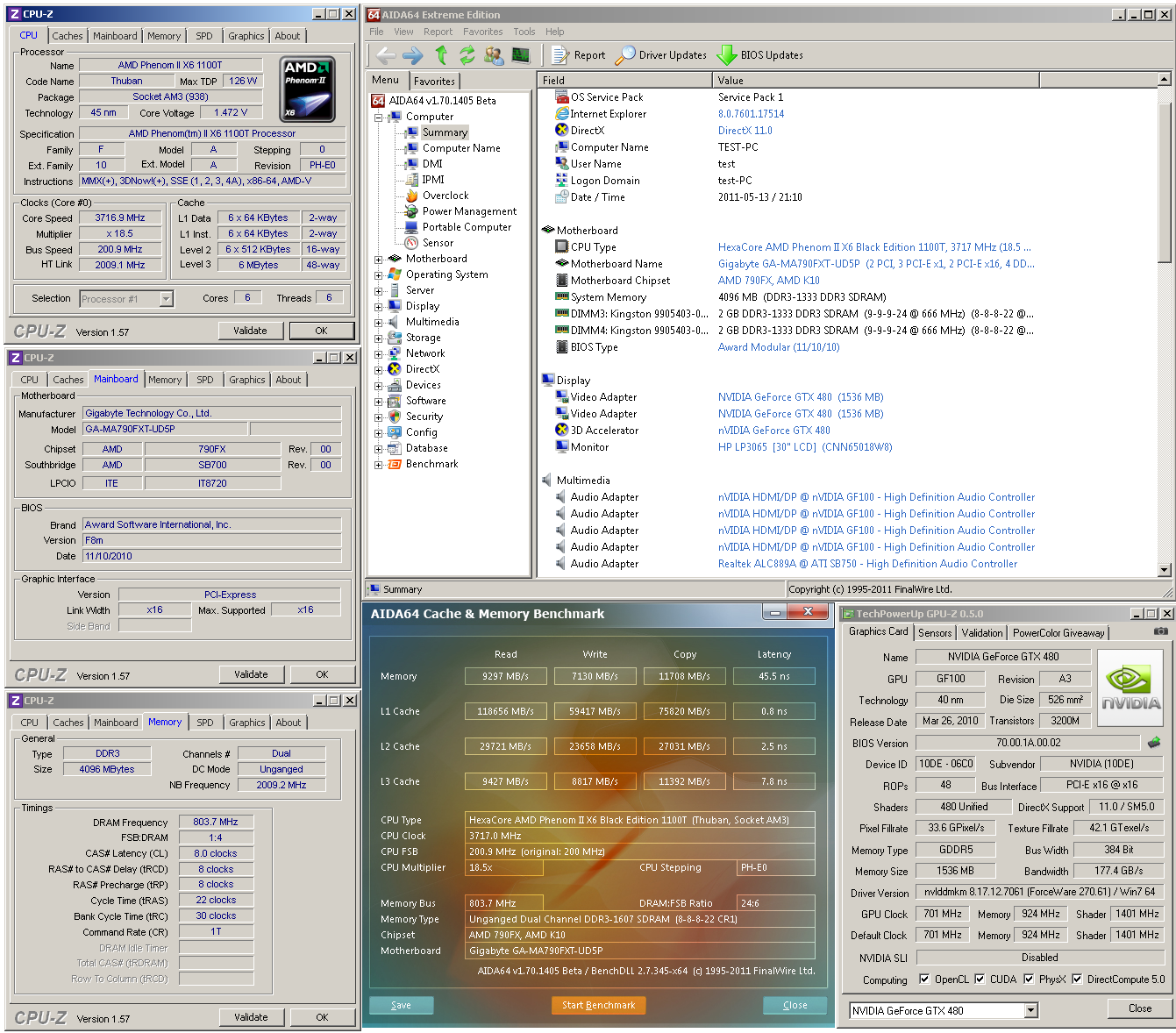Expand the Operating System tree node
This screenshot has height=1033, width=1176.
(379, 275)
